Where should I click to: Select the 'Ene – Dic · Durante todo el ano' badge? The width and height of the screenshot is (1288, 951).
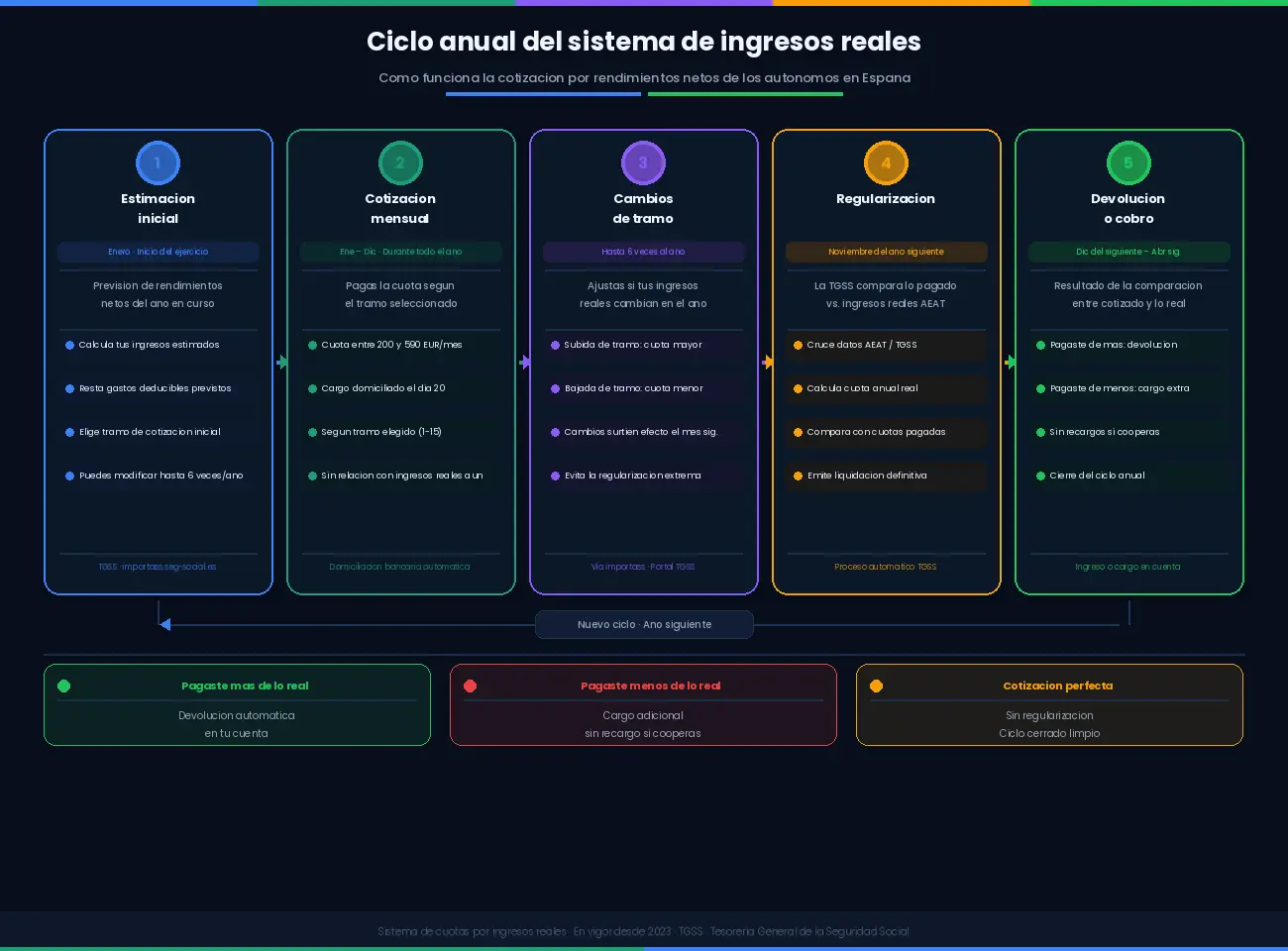point(401,252)
